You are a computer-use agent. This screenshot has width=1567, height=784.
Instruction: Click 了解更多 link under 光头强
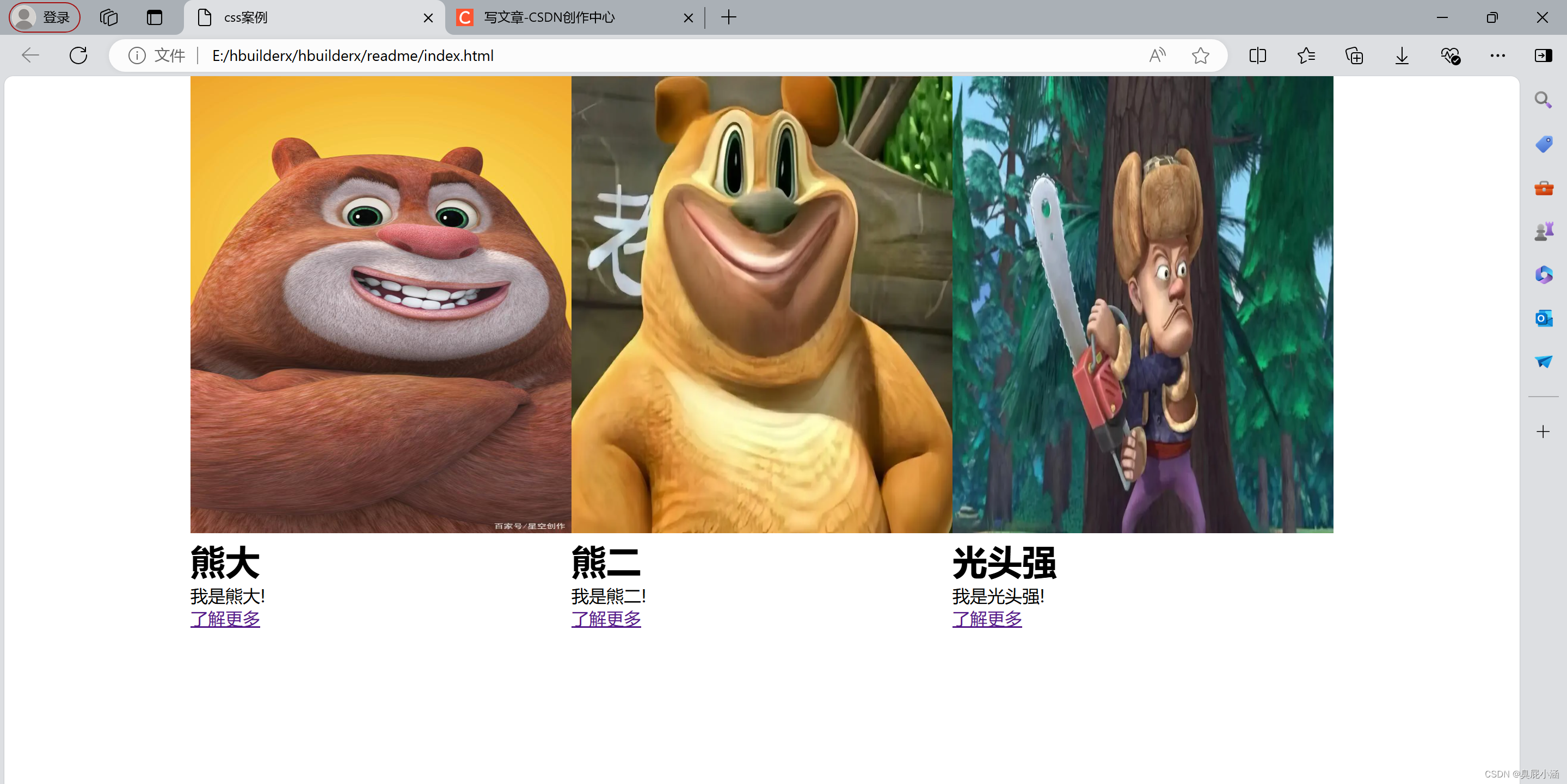click(987, 619)
